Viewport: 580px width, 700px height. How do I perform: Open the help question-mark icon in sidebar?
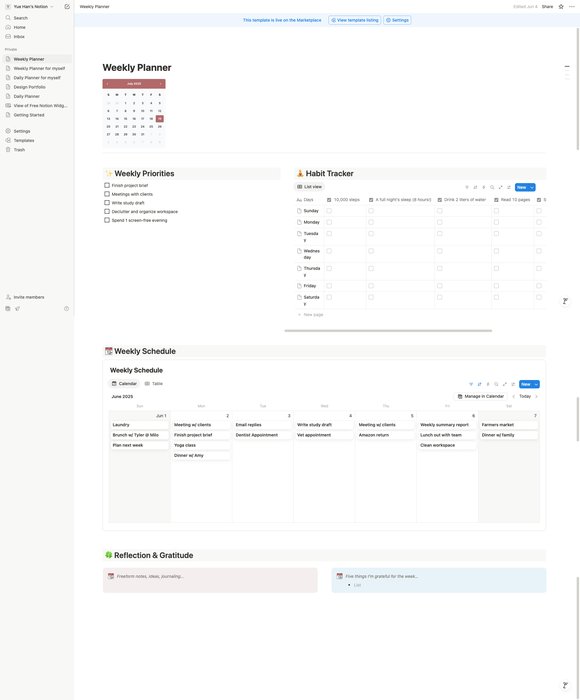[67, 309]
